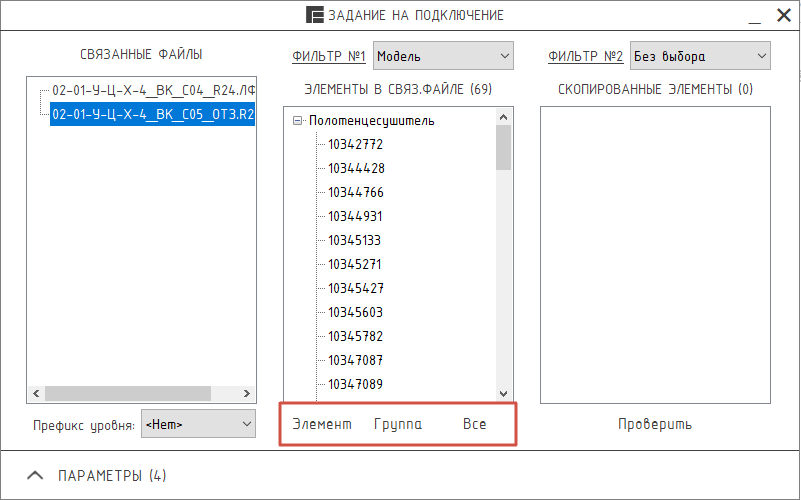Select element 10344931 in the tree
The image size is (801, 500).
coord(355,217)
